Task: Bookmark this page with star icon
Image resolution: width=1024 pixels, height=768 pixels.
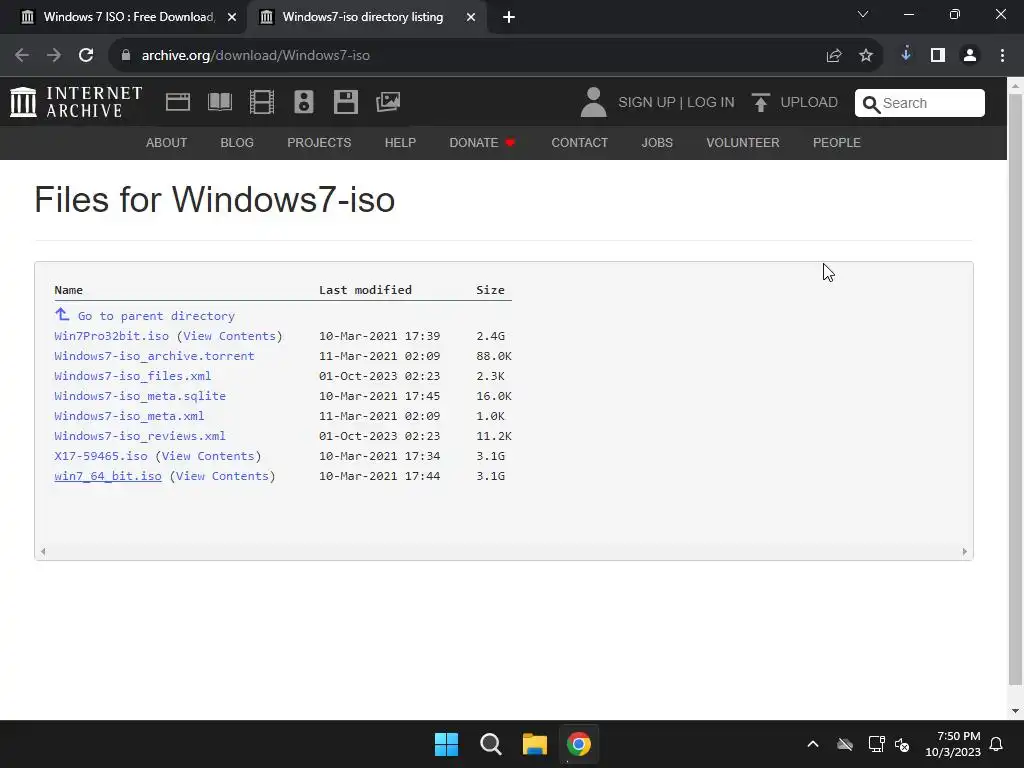Action: [x=866, y=56]
